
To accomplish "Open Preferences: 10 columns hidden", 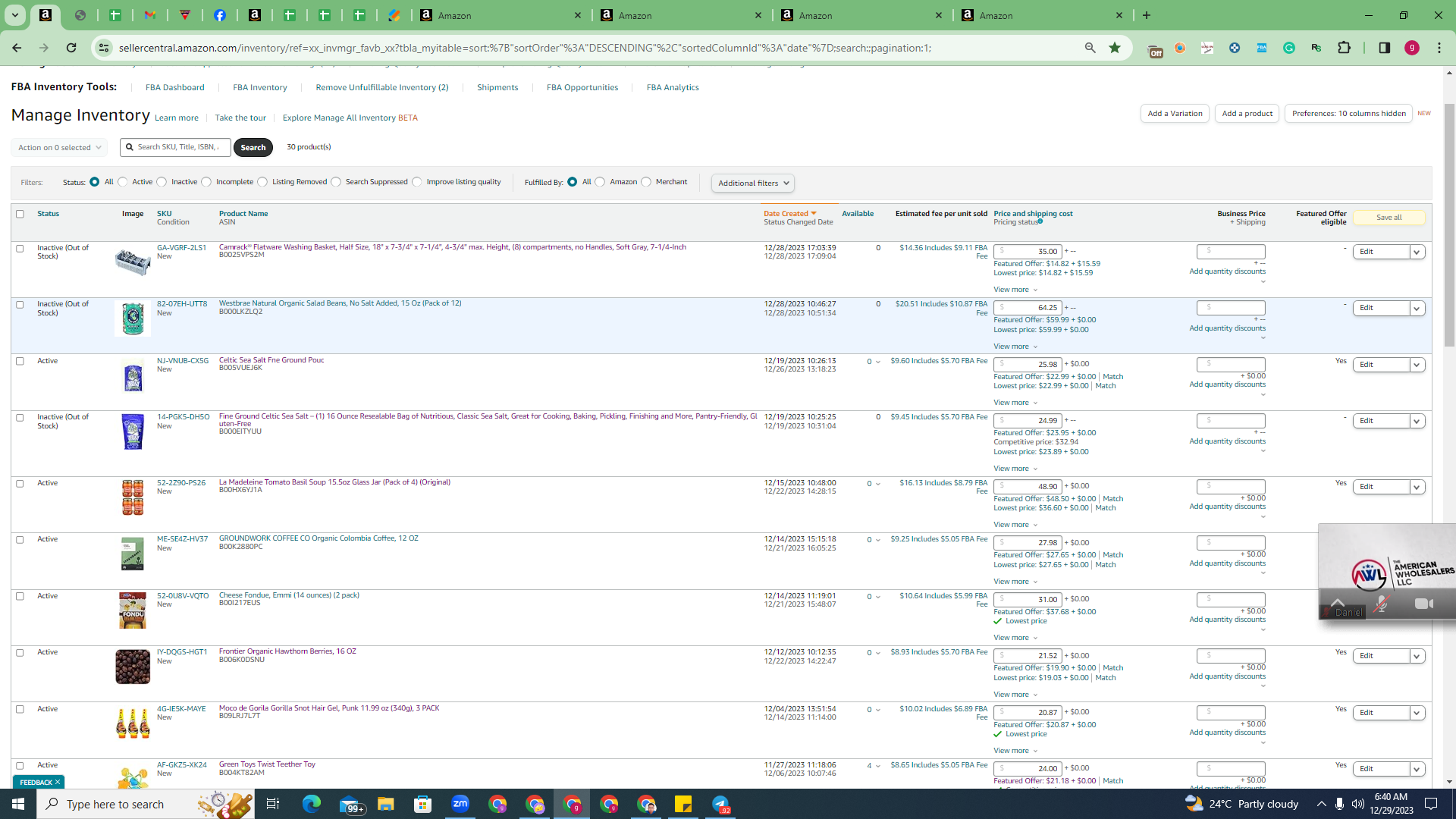I will (x=1348, y=114).
